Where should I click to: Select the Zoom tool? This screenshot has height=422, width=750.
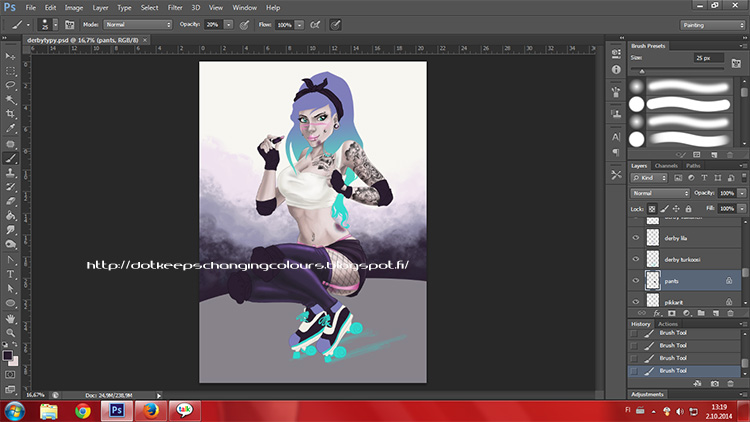pyautogui.click(x=10, y=333)
